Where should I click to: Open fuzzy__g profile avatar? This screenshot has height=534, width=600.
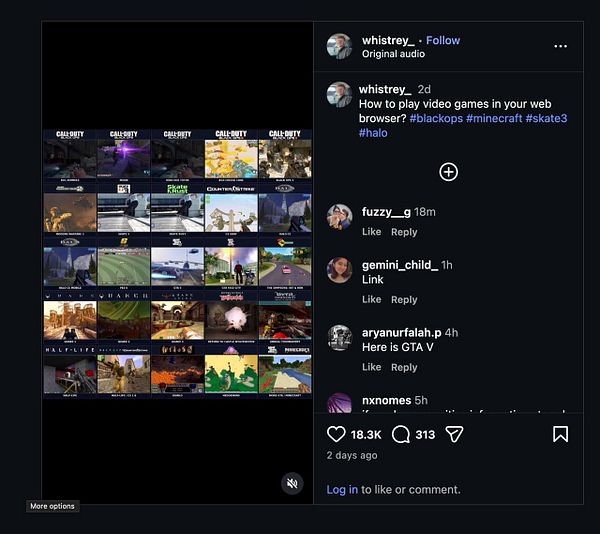339,217
